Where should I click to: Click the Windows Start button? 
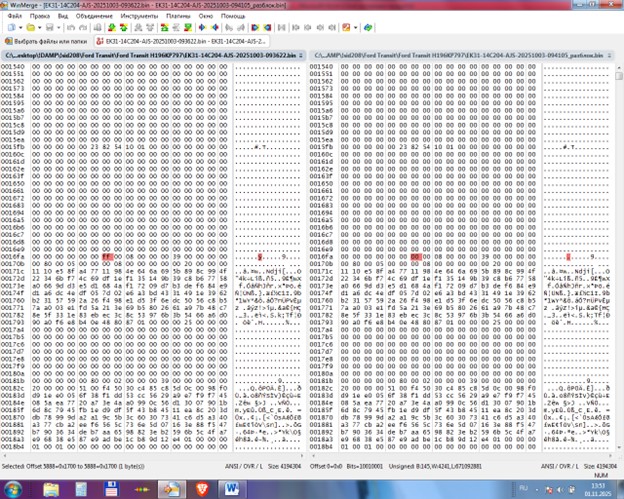coord(14,487)
